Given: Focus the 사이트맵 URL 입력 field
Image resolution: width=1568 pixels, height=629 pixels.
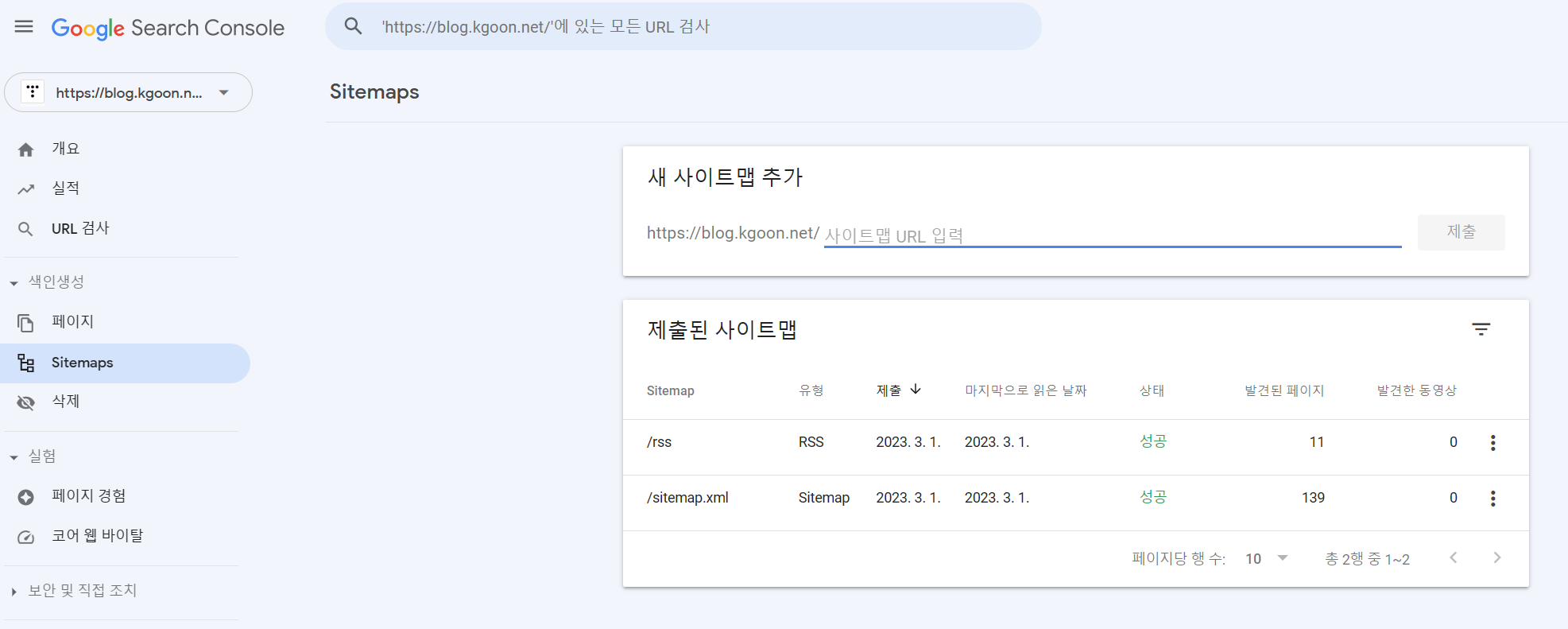Looking at the screenshot, I should (x=1113, y=235).
